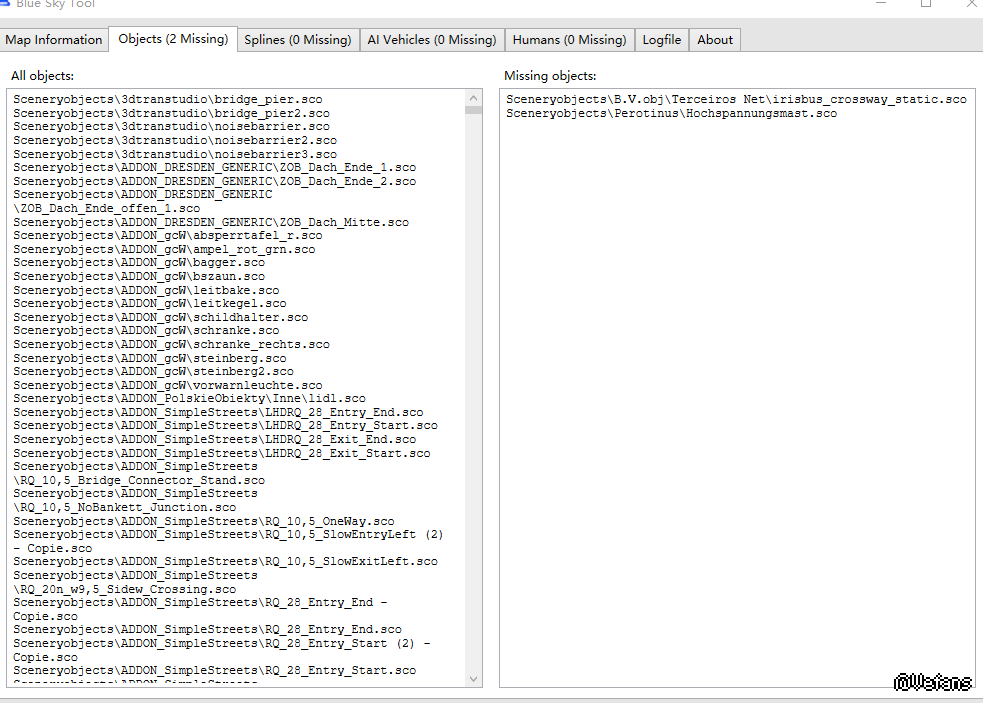Select RQ_10,5_OneWay.sco entry
983x703 pixels.
tap(204, 521)
